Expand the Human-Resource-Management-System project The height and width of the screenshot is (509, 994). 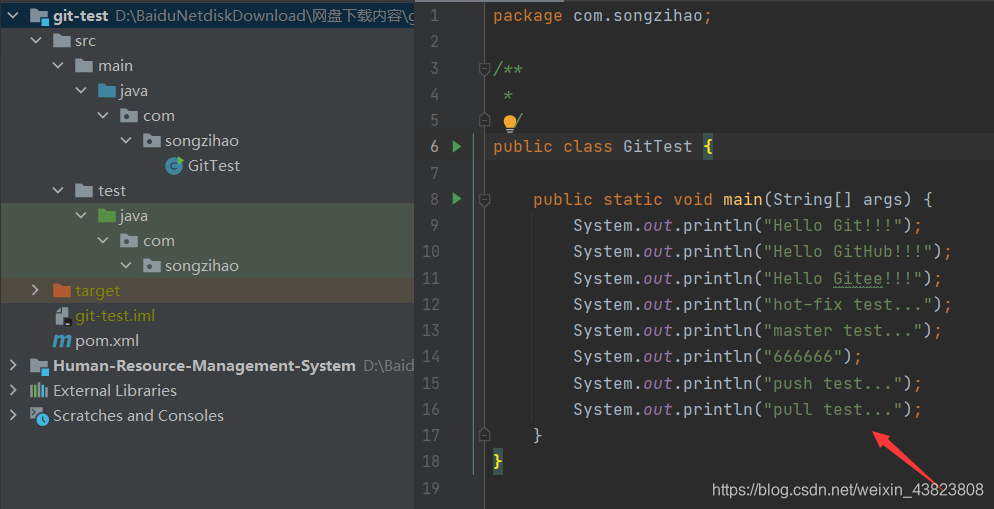click(13, 366)
